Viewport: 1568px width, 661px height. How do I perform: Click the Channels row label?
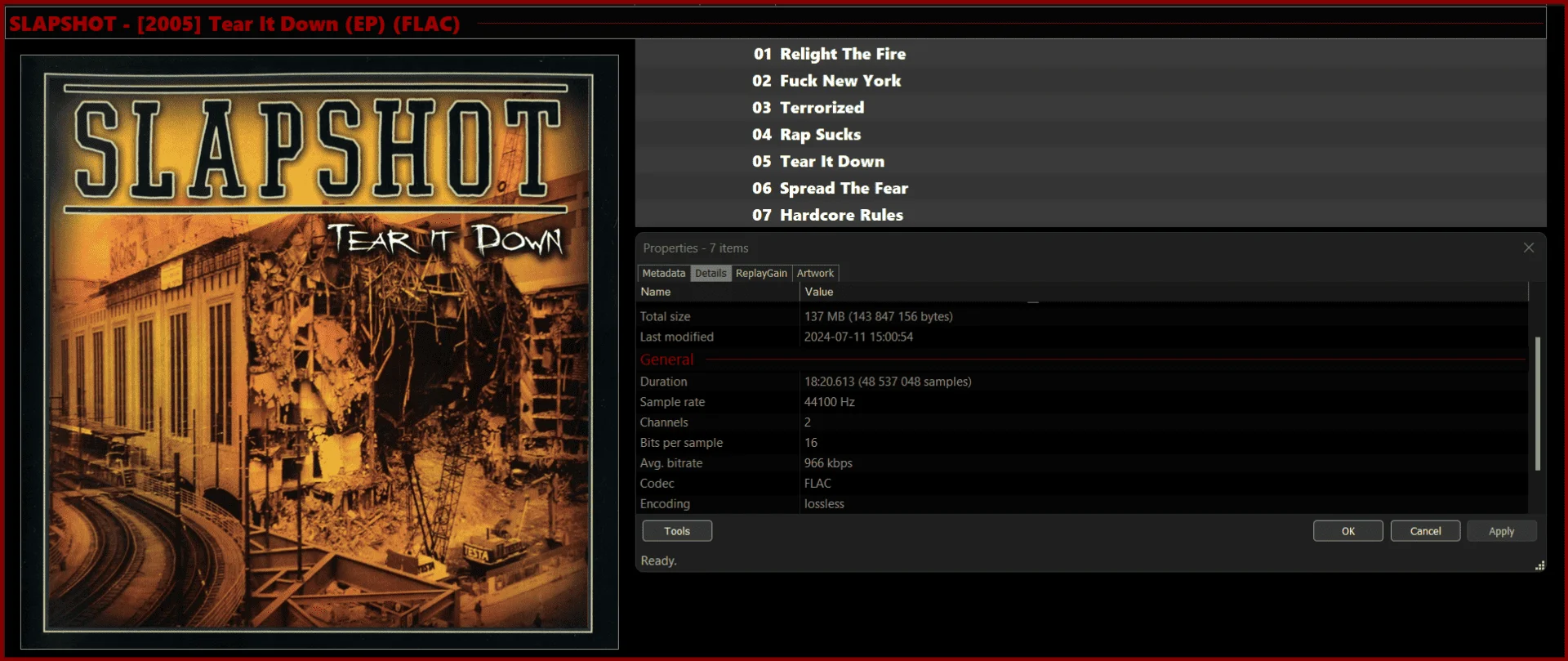664,422
